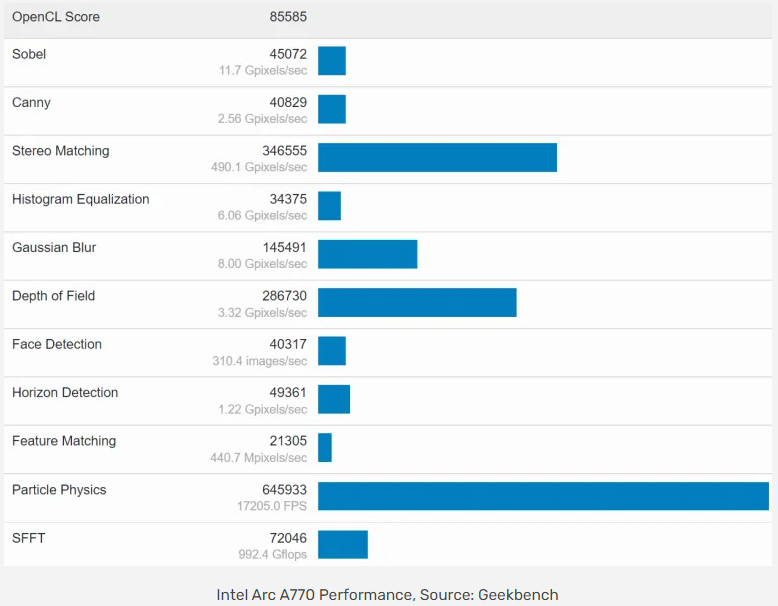Click the Intel Arc A770 Performance caption
Viewport: 778px width, 606px height.
[387, 595]
